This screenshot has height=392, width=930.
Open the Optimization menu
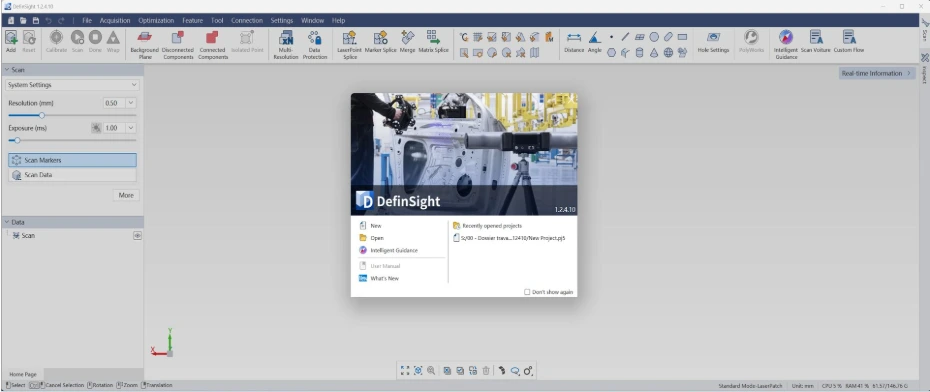(156, 20)
